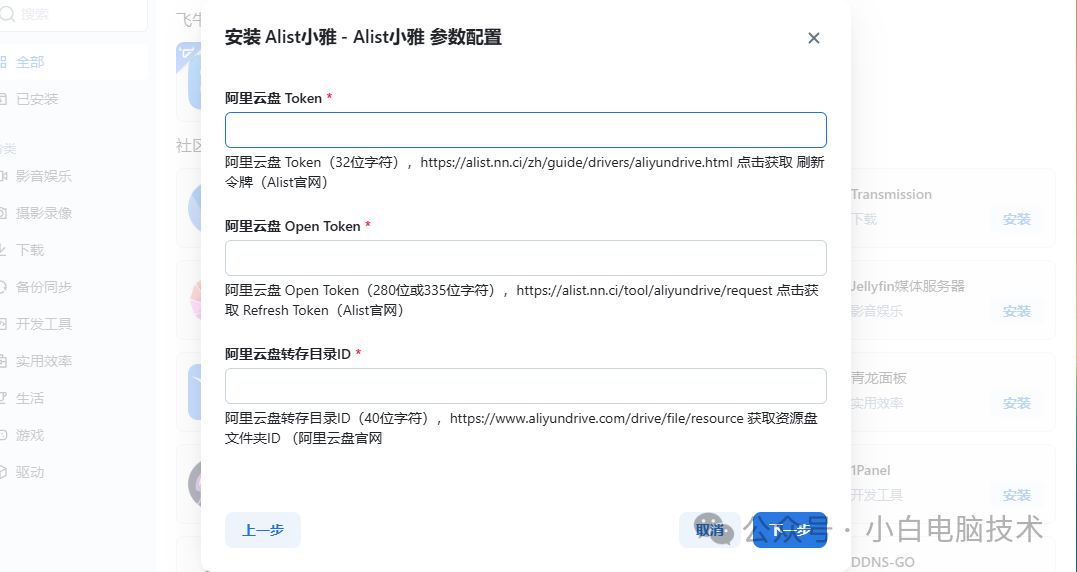Click the 阿里云盘 Token field label
This screenshot has width=1077, height=572.
coord(273,98)
